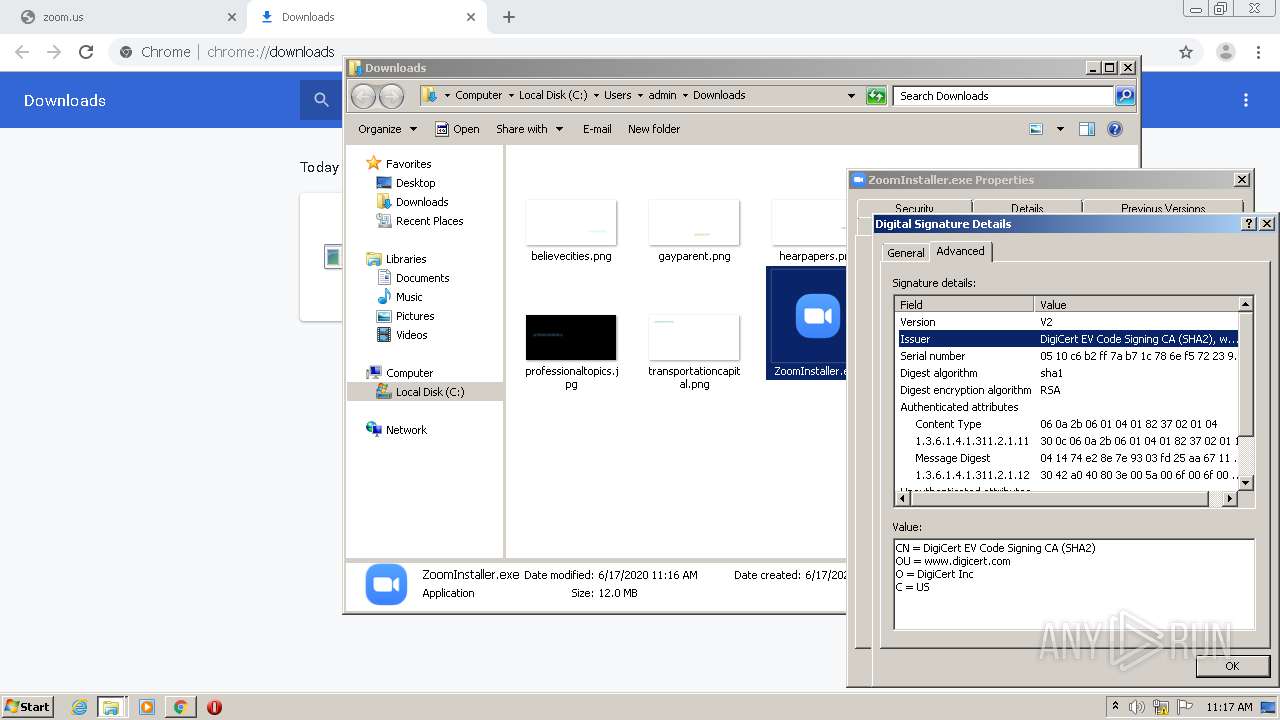The height and width of the screenshot is (720, 1280).
Task: Select Local Disk (C:) in tree
Action: [x=429, y=392]
